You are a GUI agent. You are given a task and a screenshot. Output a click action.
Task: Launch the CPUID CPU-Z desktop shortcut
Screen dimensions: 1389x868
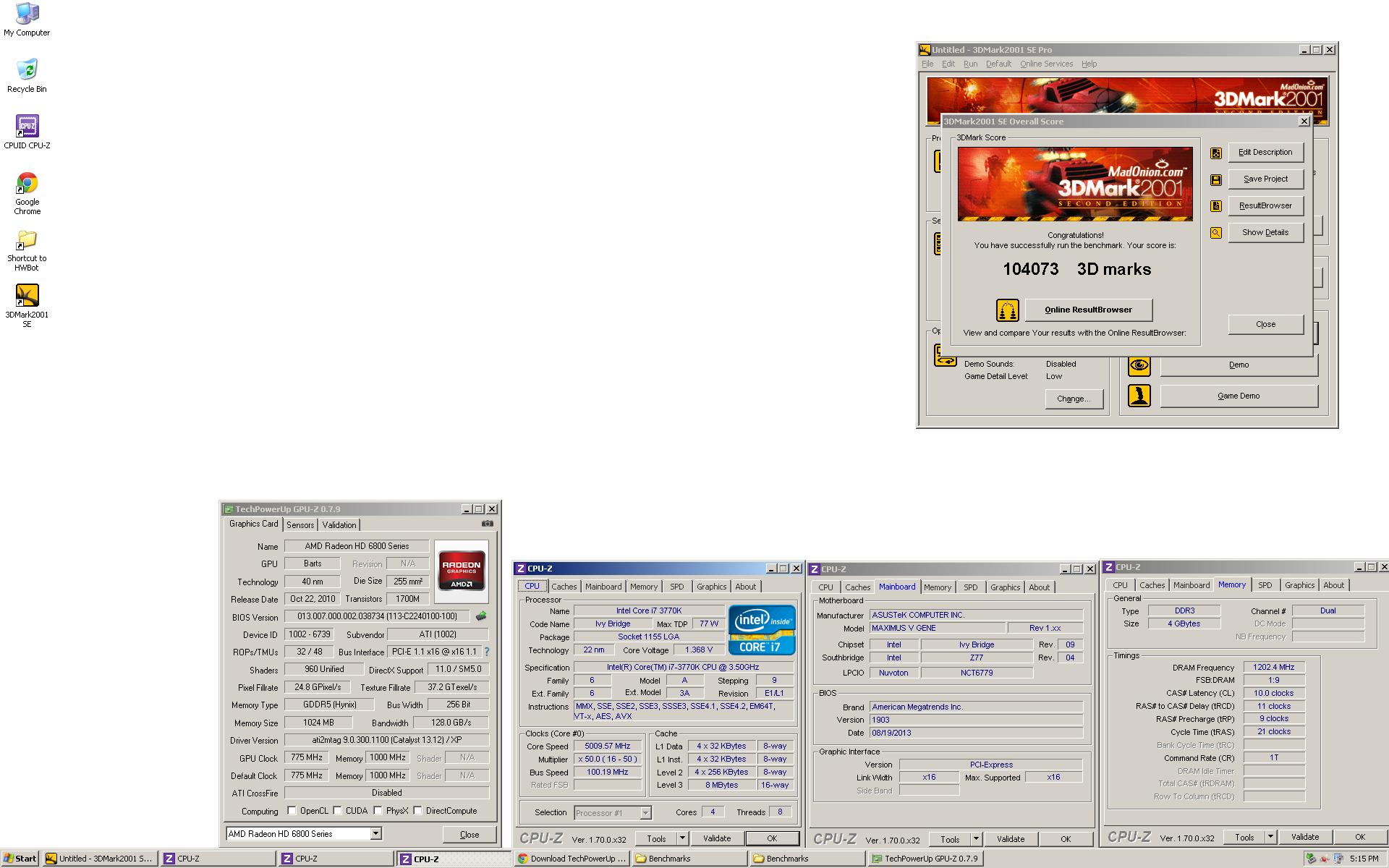(27, 132)
